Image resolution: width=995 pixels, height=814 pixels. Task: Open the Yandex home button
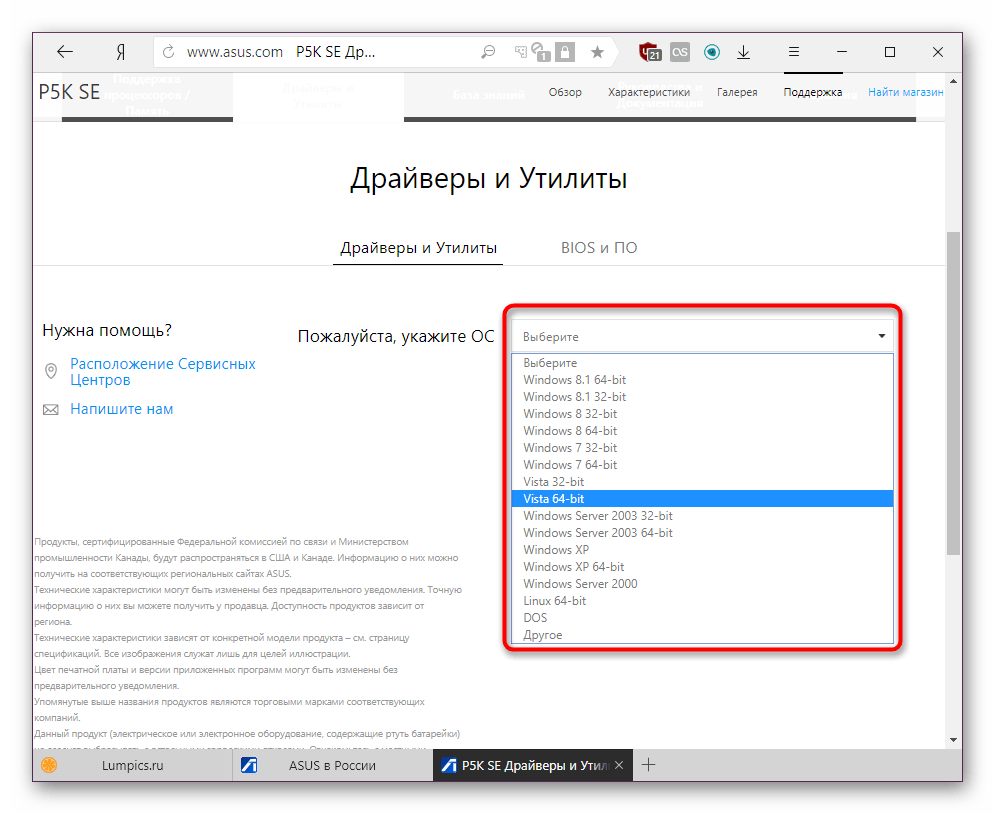[119, 52]
